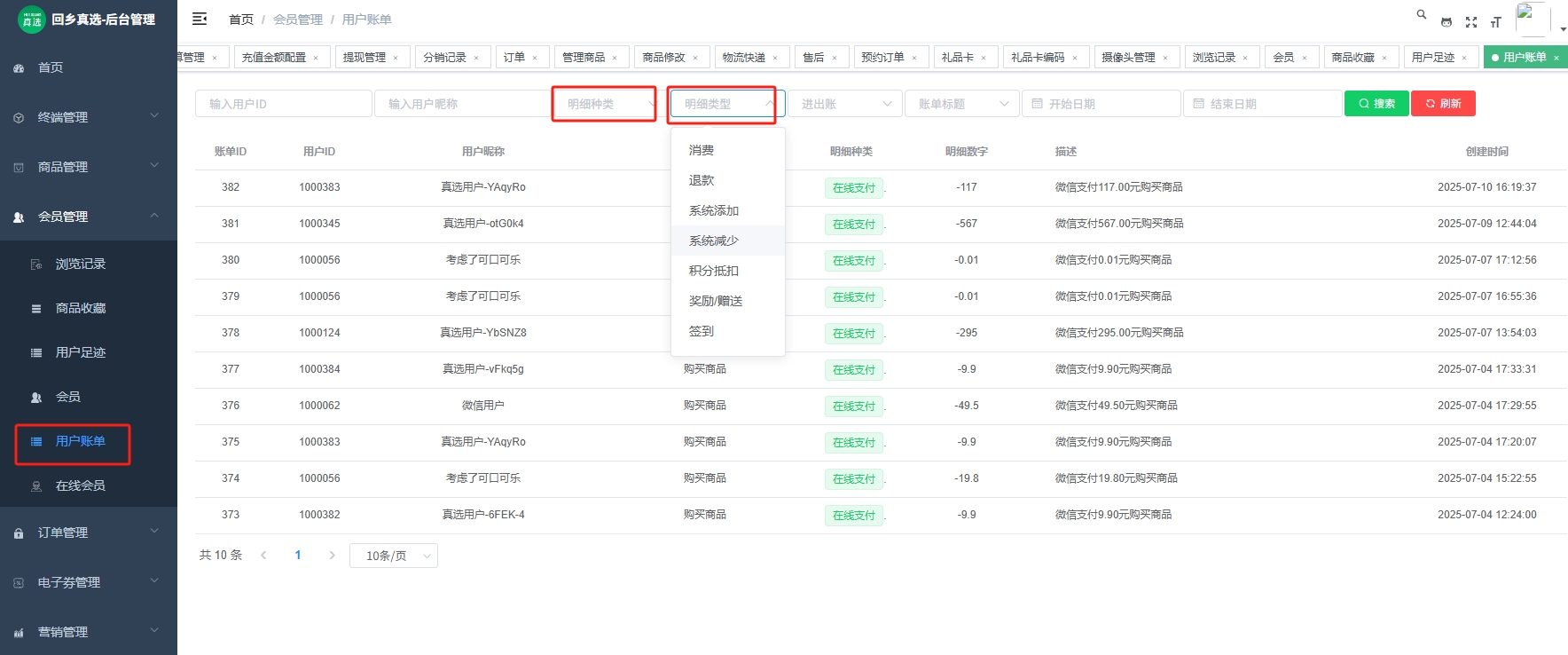Viewport: 1568px width, 655px height.
Task: Click the green 搜索 button
Action: 1376,104
